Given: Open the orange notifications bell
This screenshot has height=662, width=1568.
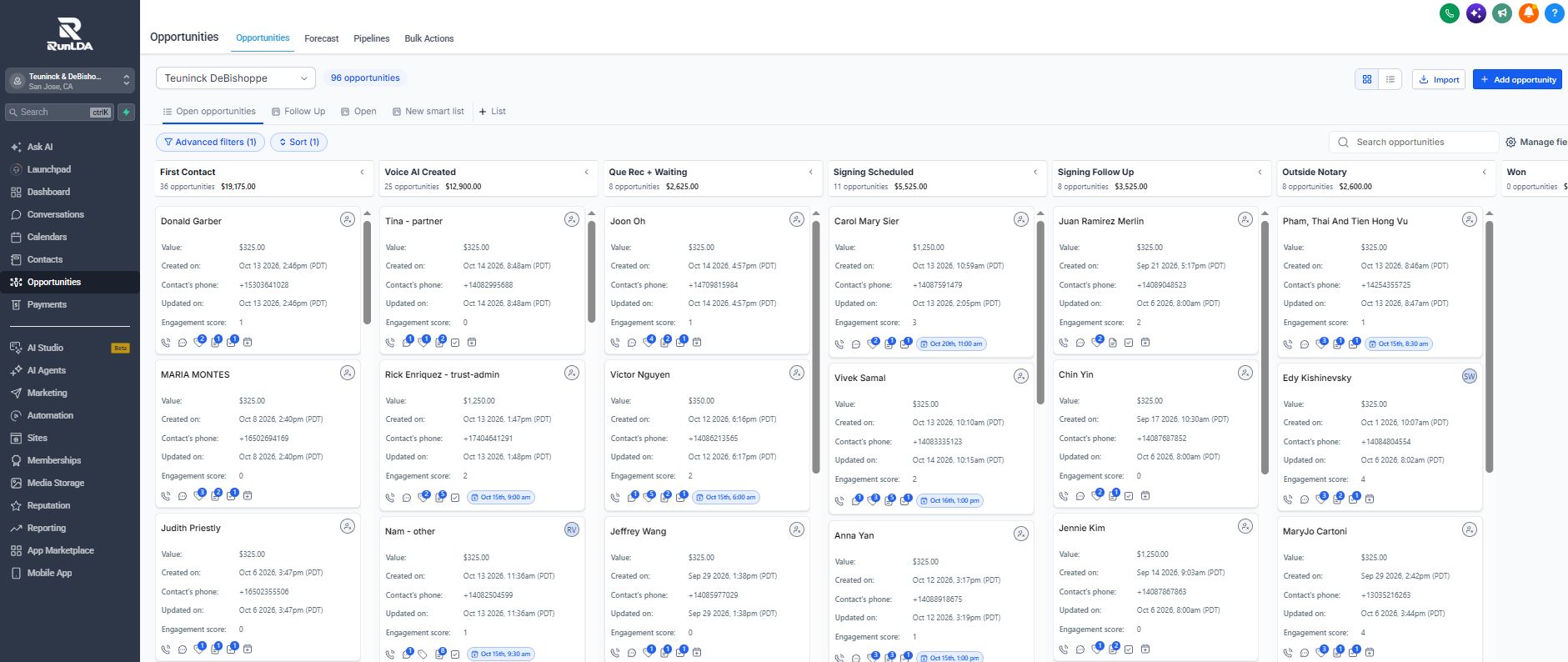Looking at the screenshot, I should pyautogui.click(x=1529, y=13).
